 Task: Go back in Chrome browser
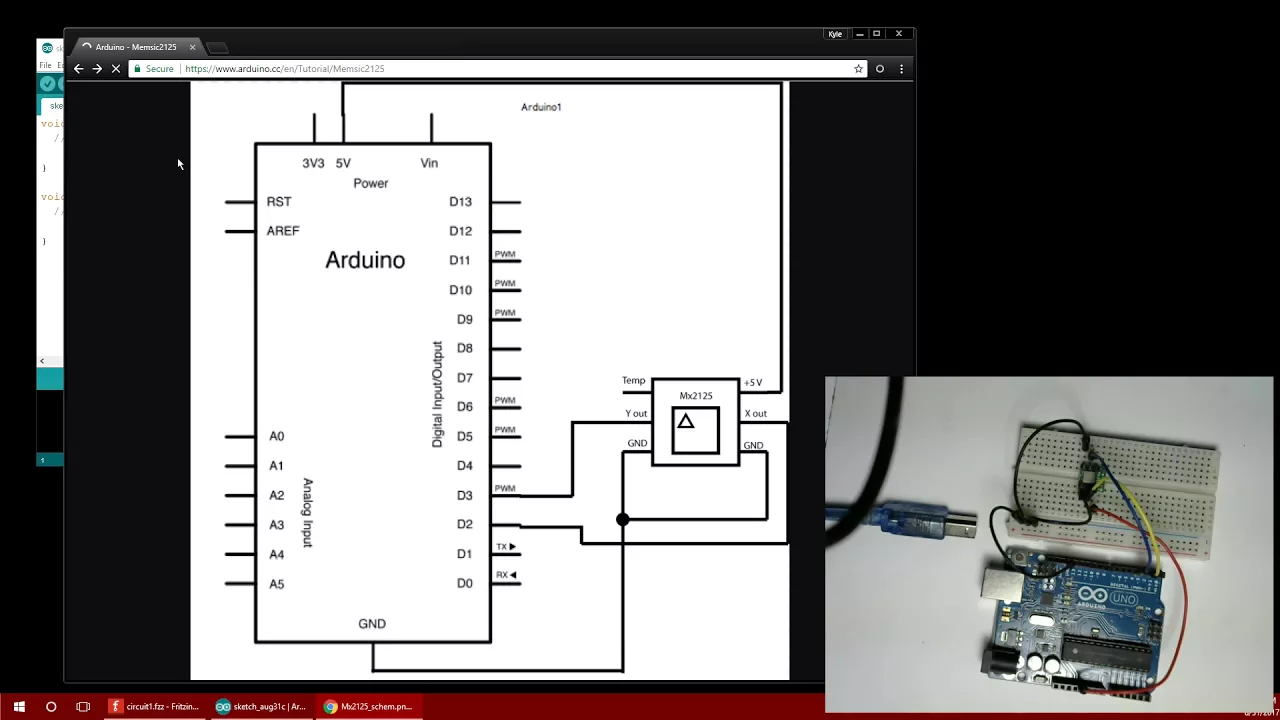point(78,69)
